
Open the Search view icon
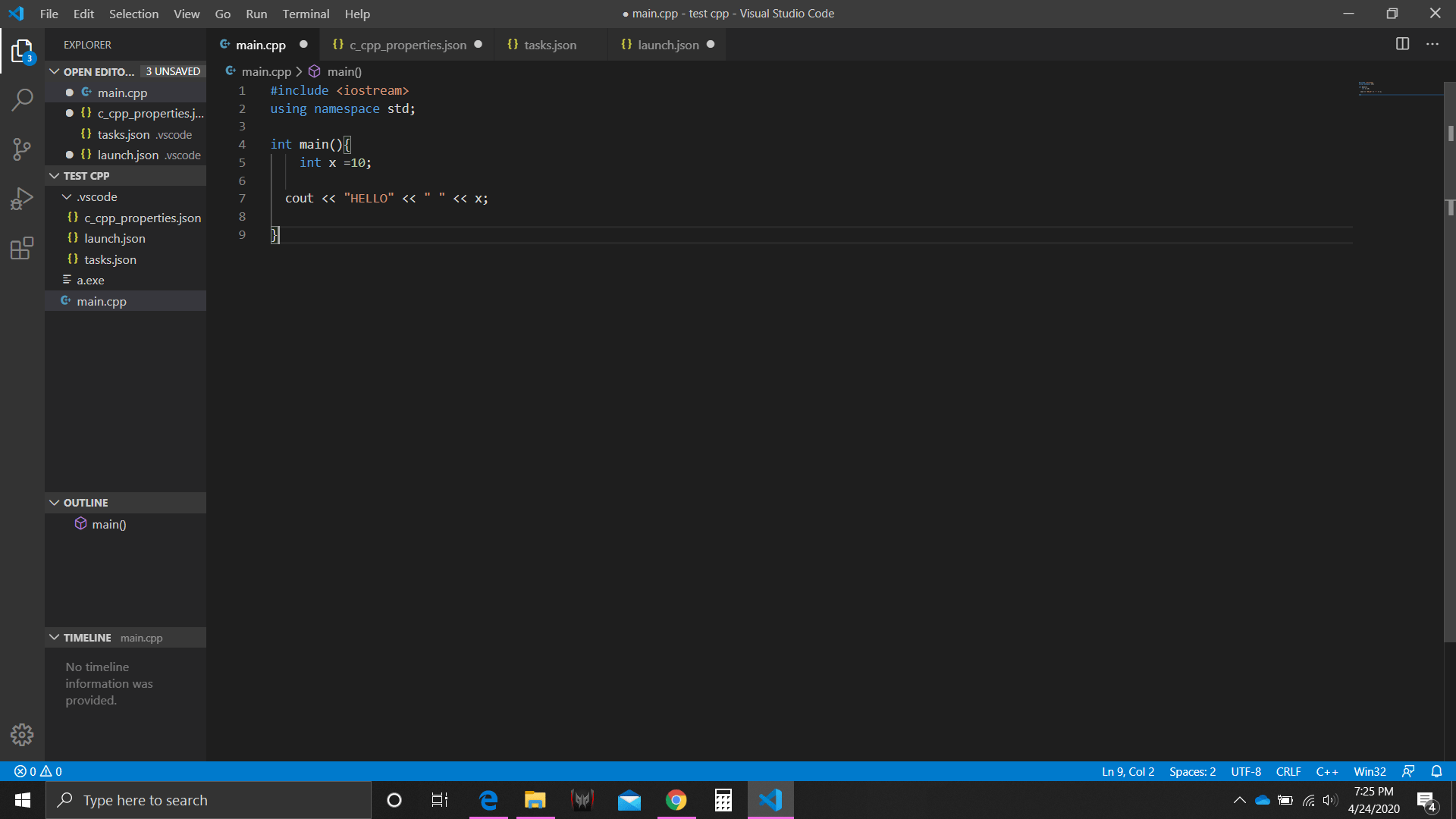pos(22,99)
